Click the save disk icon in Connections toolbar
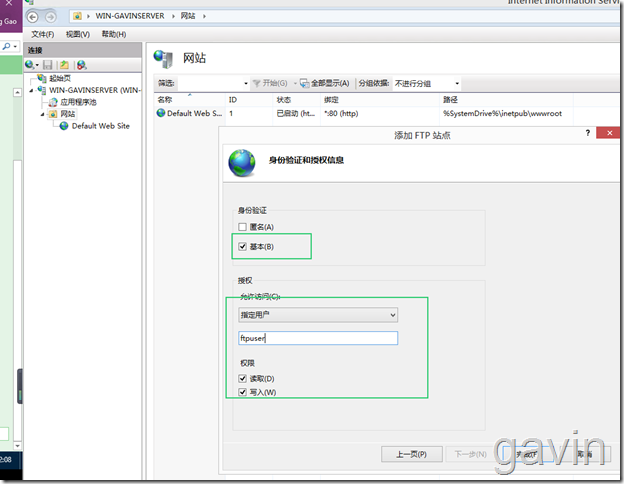Viewport: 624px width, 484px height. coord(48,65)
